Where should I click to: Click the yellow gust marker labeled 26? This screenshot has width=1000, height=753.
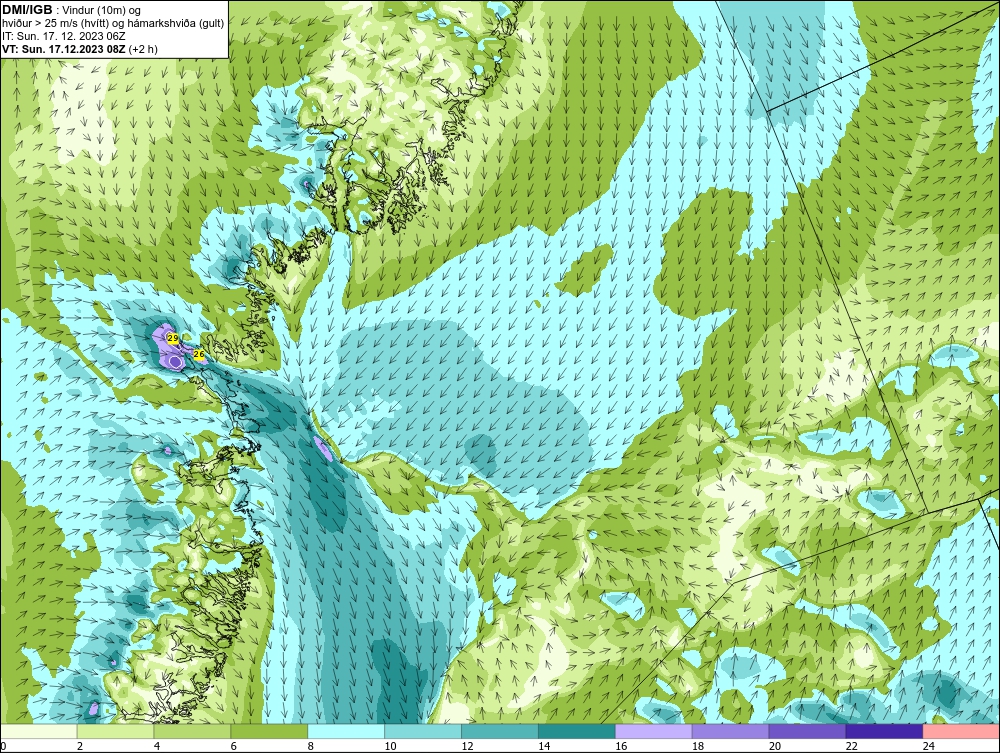pyautogui.click(x=199, y=355)
